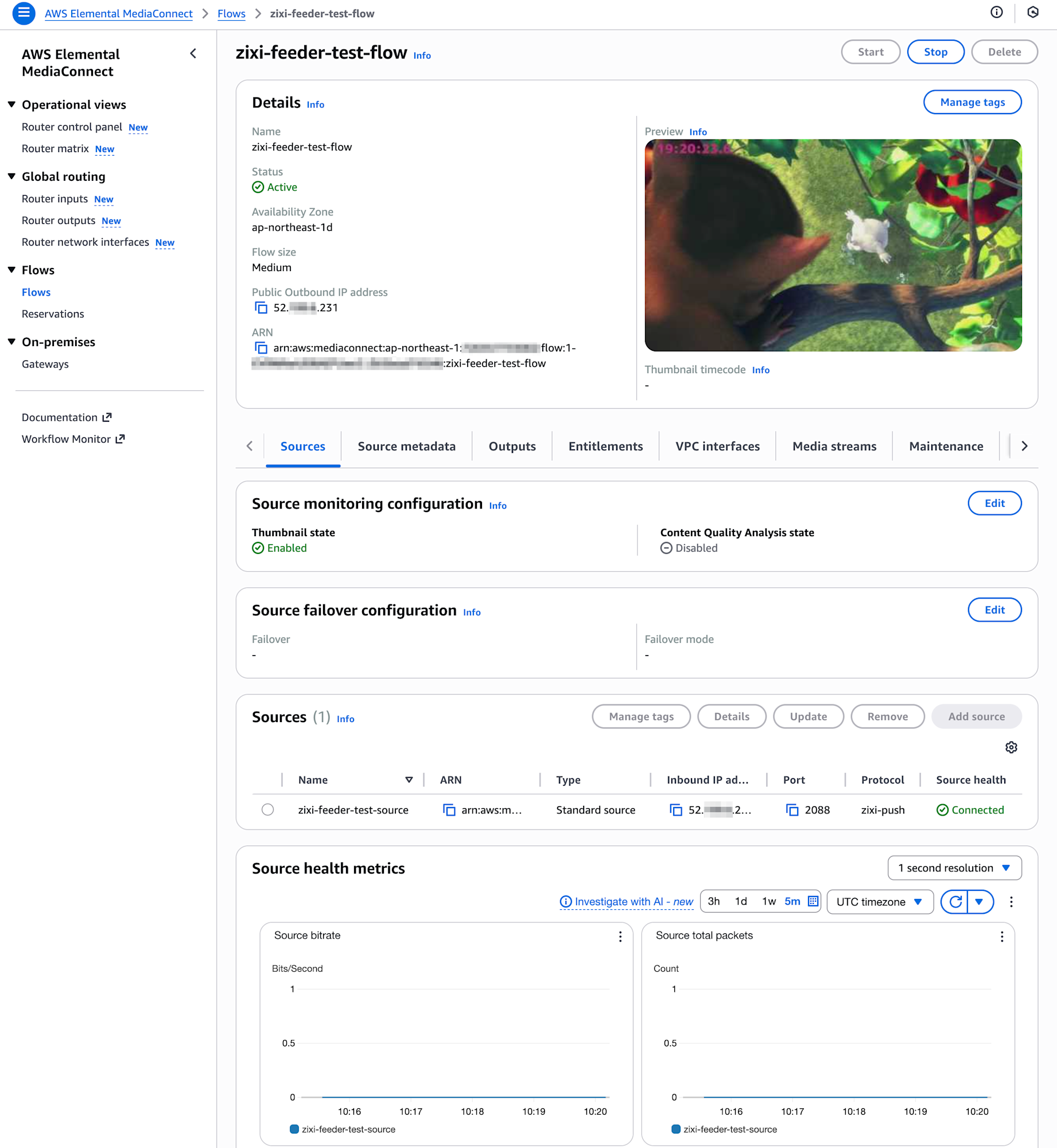Copy the source Inbound IP address
The image size is (1057, 1148).
676,810
